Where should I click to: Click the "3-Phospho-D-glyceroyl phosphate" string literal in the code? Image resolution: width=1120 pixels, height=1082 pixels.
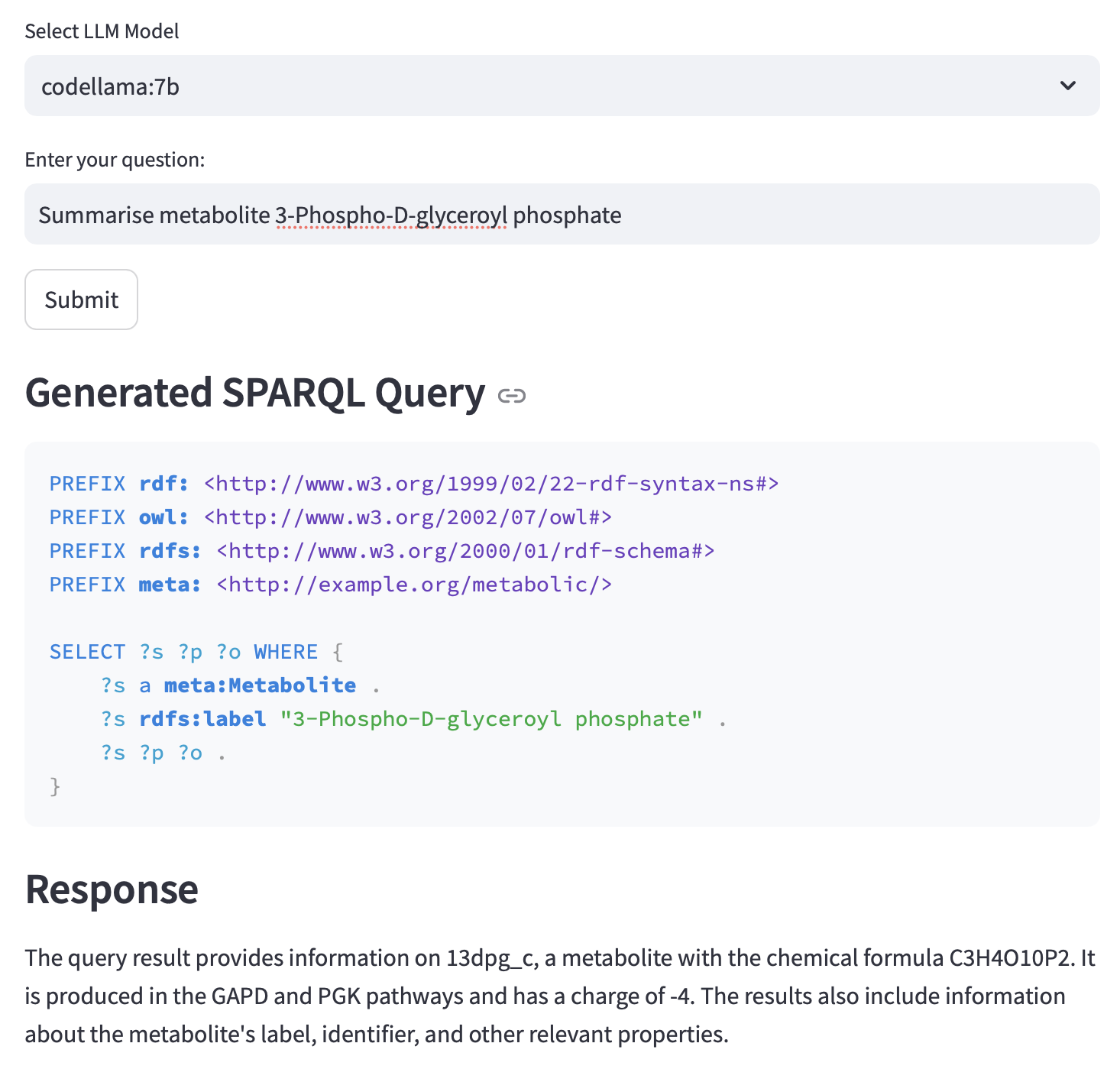pyautogui.click(x=491, y=719)
